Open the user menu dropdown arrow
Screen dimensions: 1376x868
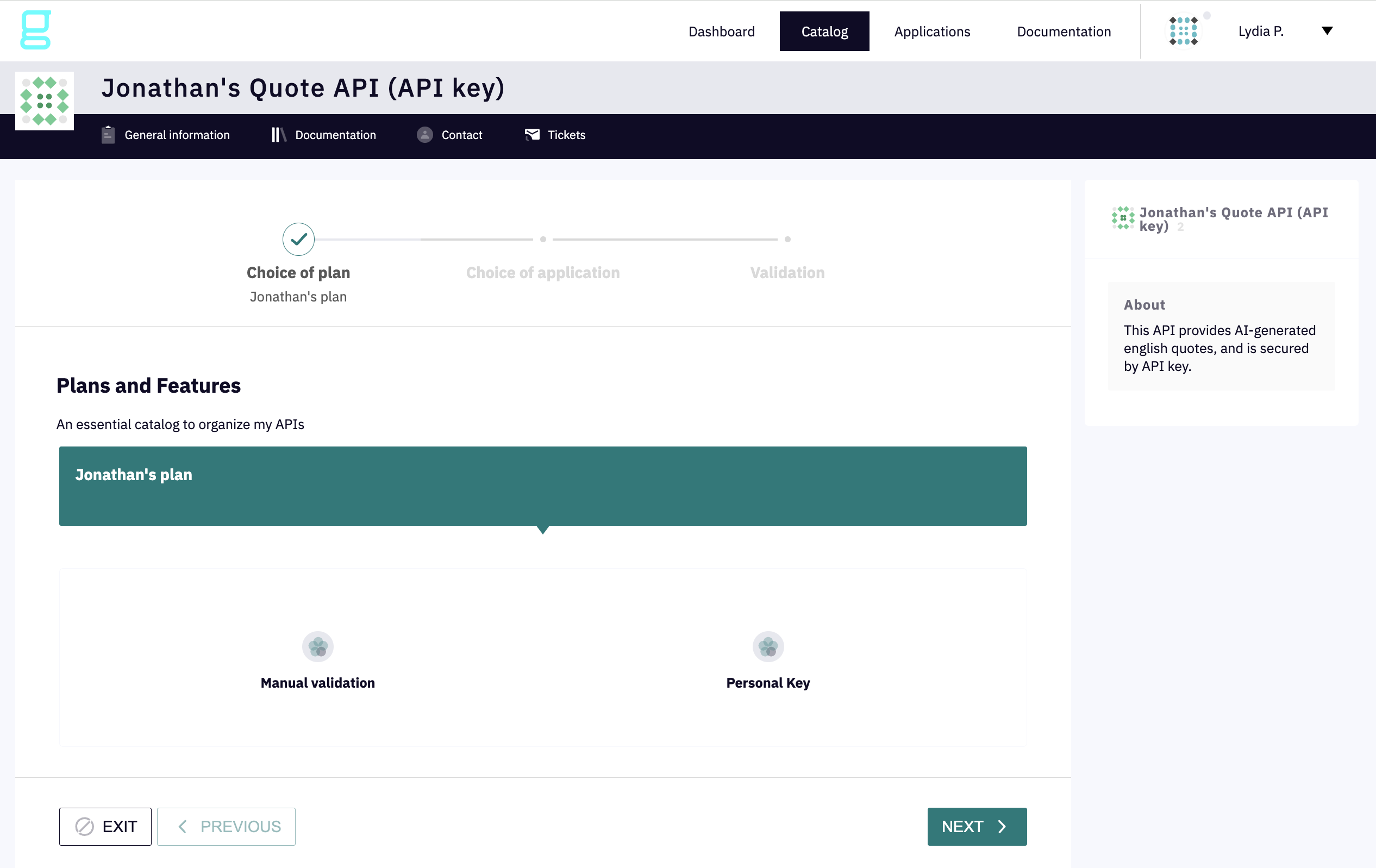coord(1327,31)
